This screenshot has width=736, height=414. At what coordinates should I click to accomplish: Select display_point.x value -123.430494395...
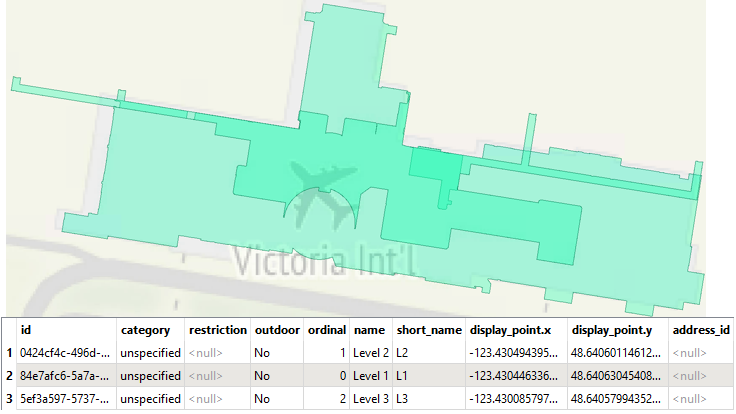[x=516, y=353]
